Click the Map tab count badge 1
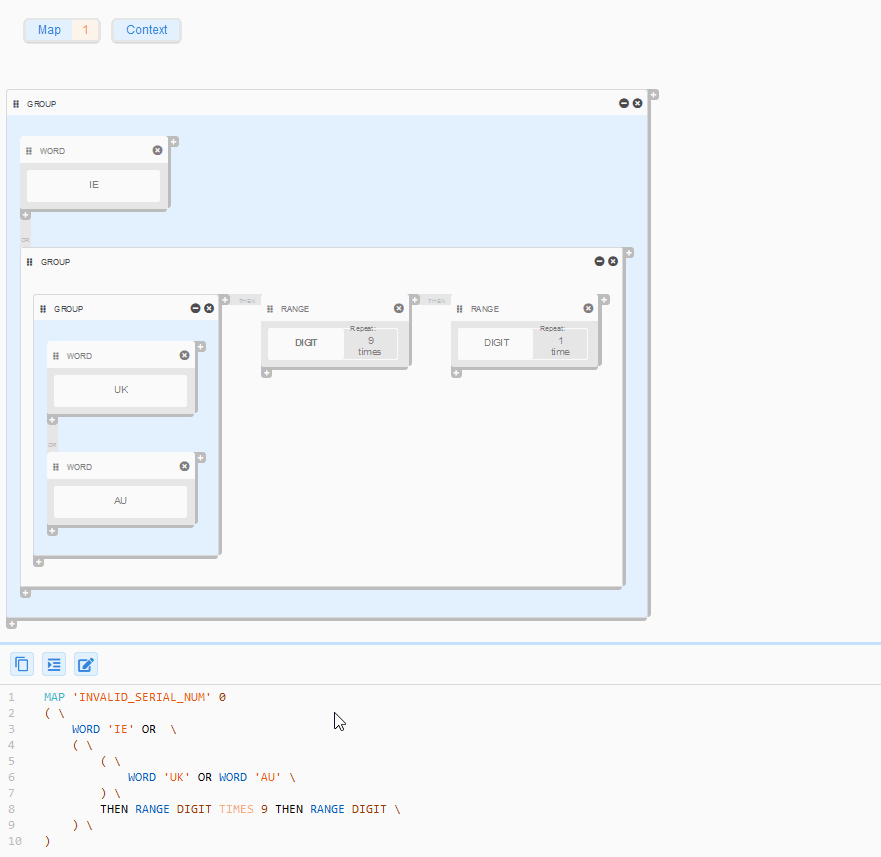Viewport: 881px width, 857px height. pyautogui.click(x=85, y=30)
